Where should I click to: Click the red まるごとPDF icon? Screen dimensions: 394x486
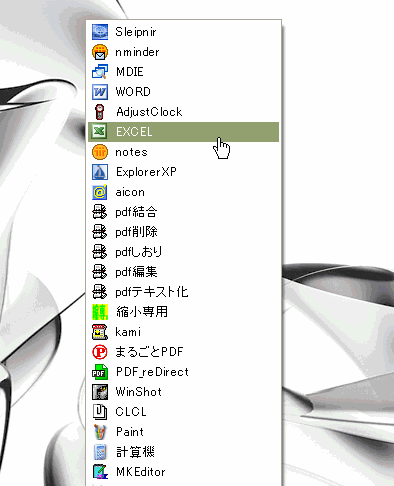[100, 352]
